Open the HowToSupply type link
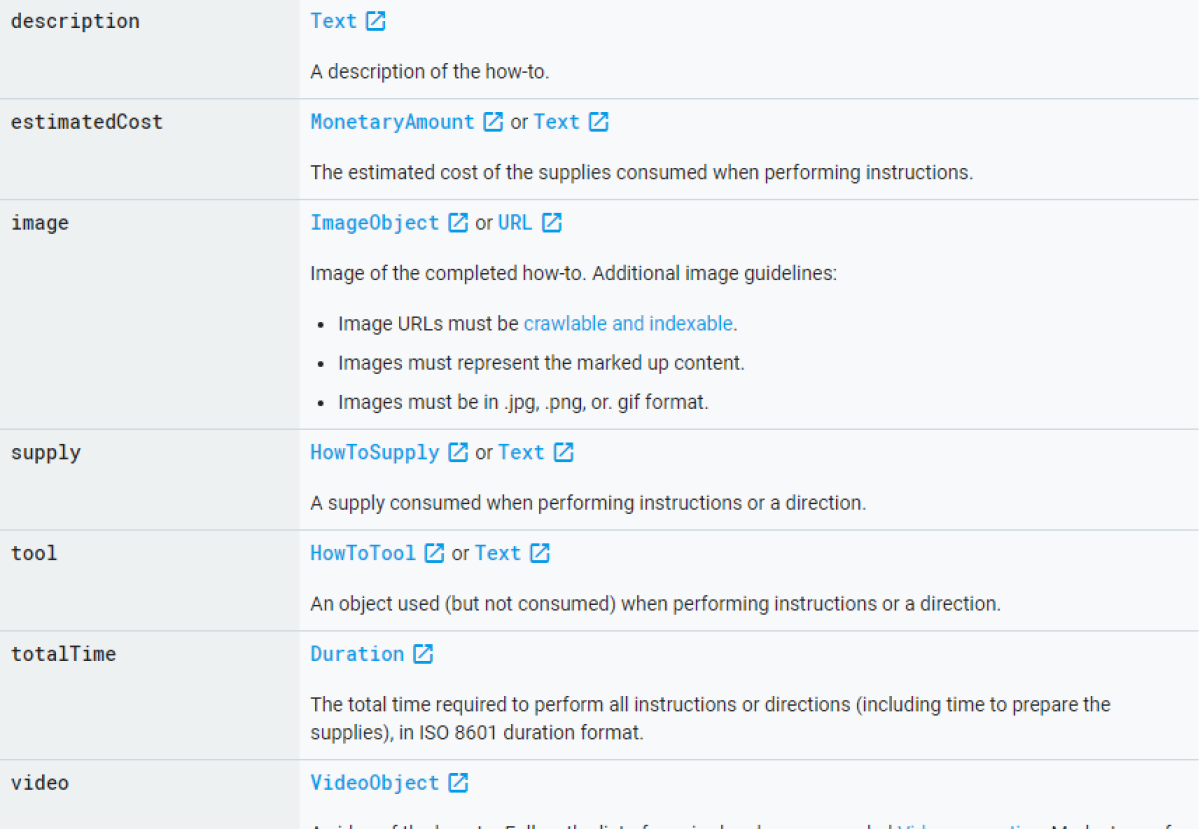The height and width of the screenshot is (829, 1200). coord(374,453)
